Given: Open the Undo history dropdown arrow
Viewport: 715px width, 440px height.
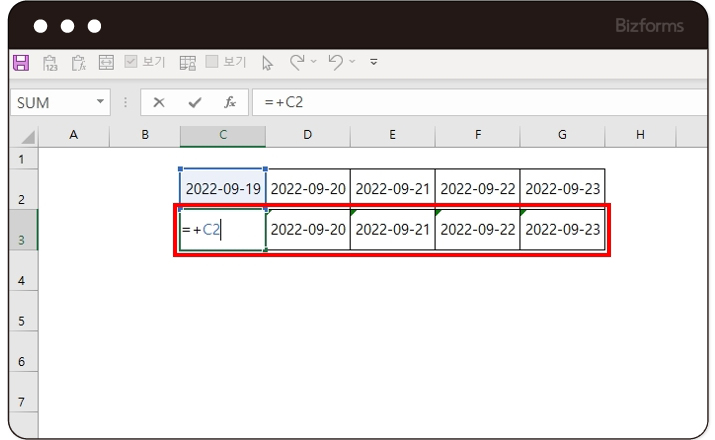Looking at the screenshot, I should (x=353, y=62).
